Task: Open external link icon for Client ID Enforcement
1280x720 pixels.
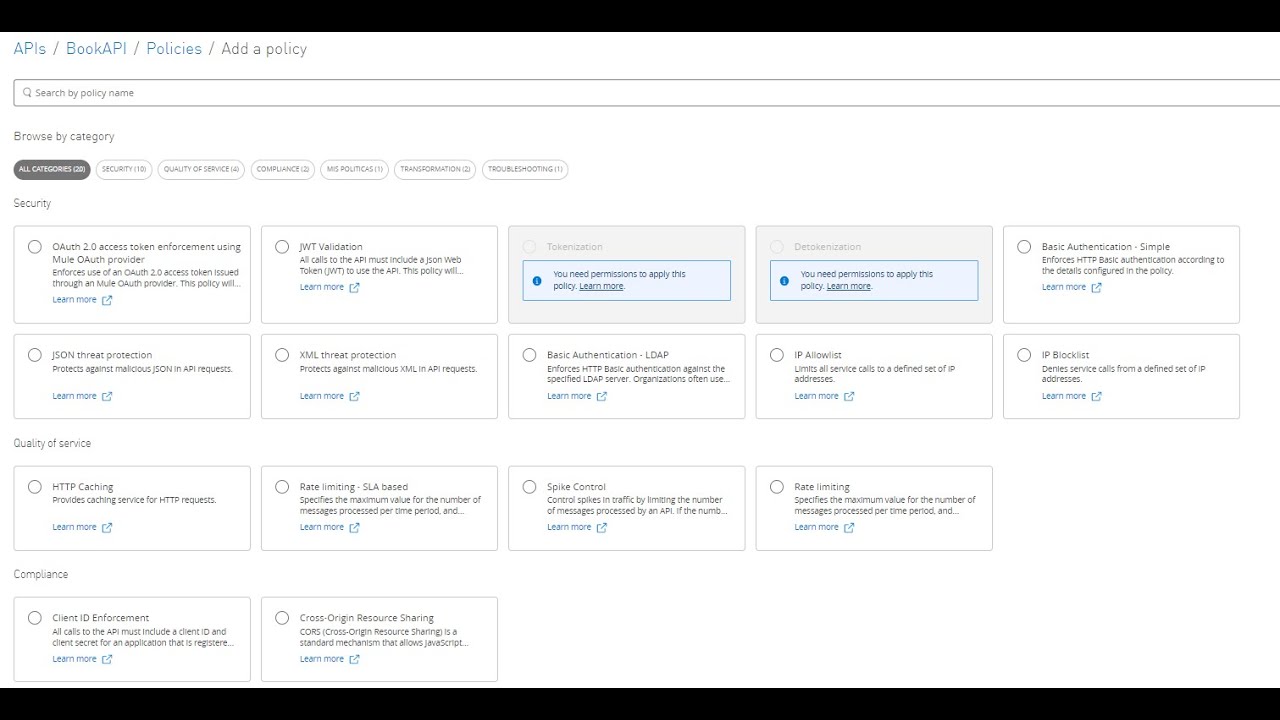Action: (x=107, y=659)
